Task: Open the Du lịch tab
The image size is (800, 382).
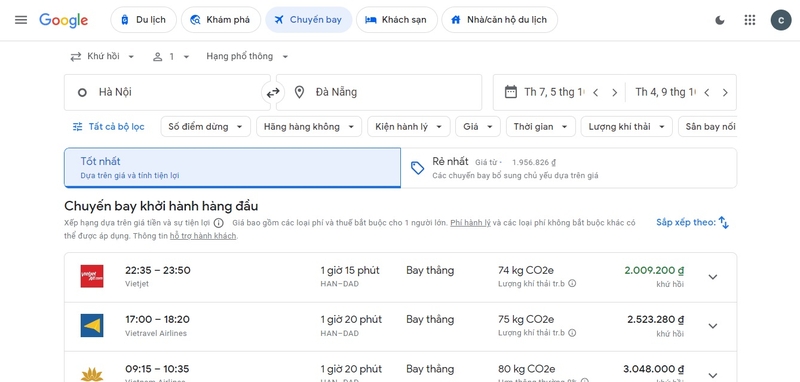Action: click(x=143, y=20)
